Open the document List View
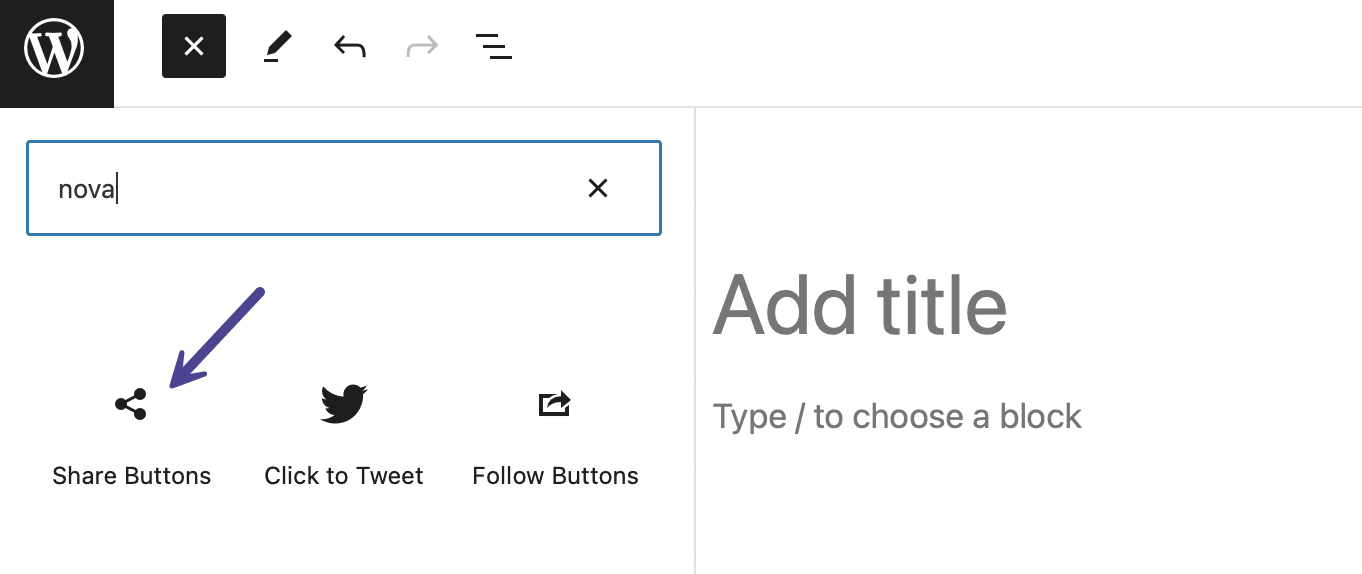The width and height of the screenshot is (1362, 574). tap(493, 46)
